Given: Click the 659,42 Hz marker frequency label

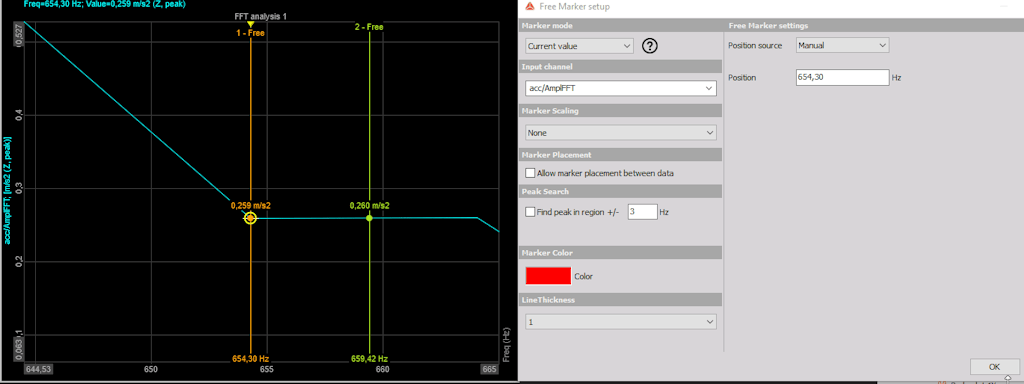Looking at the screenshot, I should [369, 359].
